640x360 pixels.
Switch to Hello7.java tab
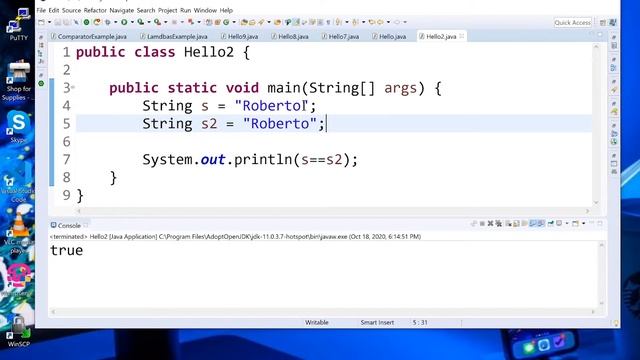341,36
